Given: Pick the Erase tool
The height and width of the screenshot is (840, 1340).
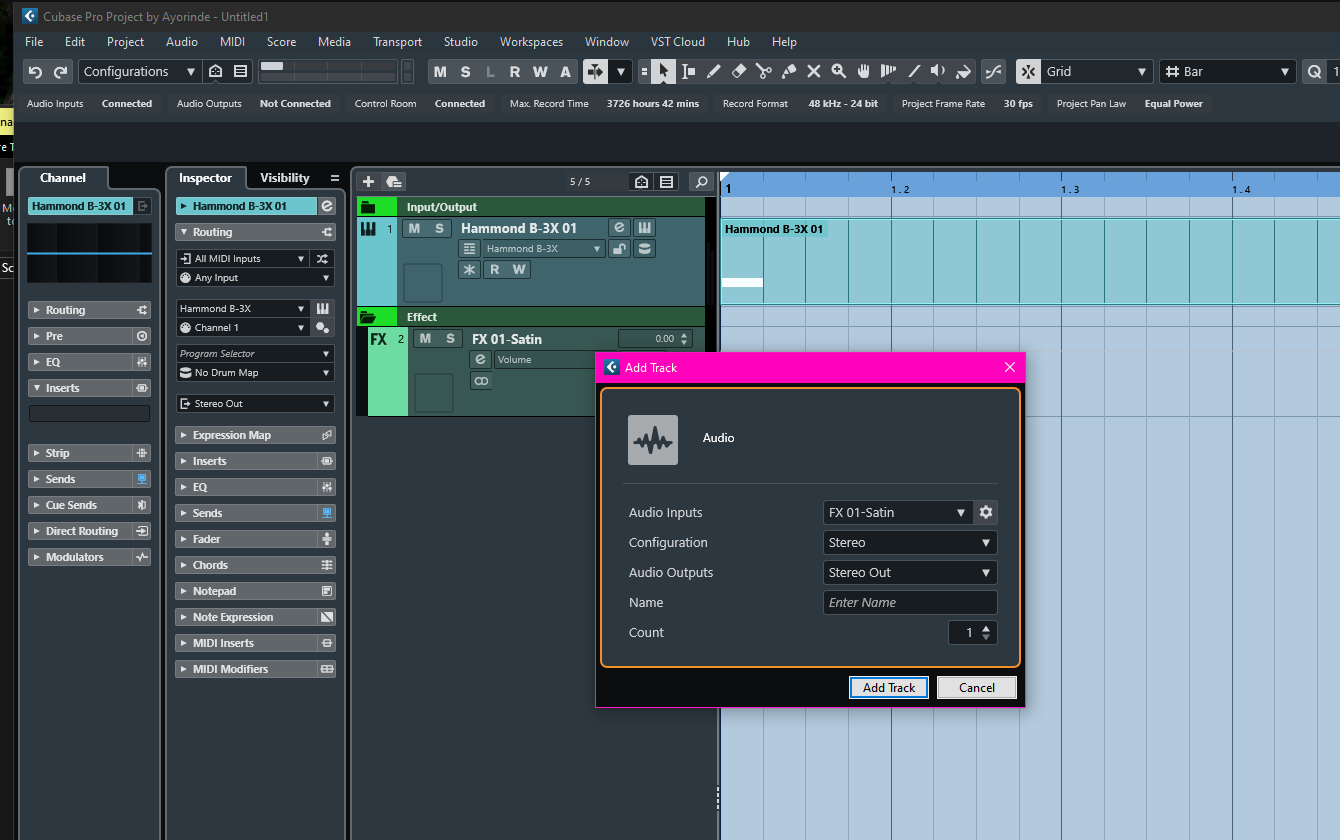Looking at the screenshot, I should [739, 72].
